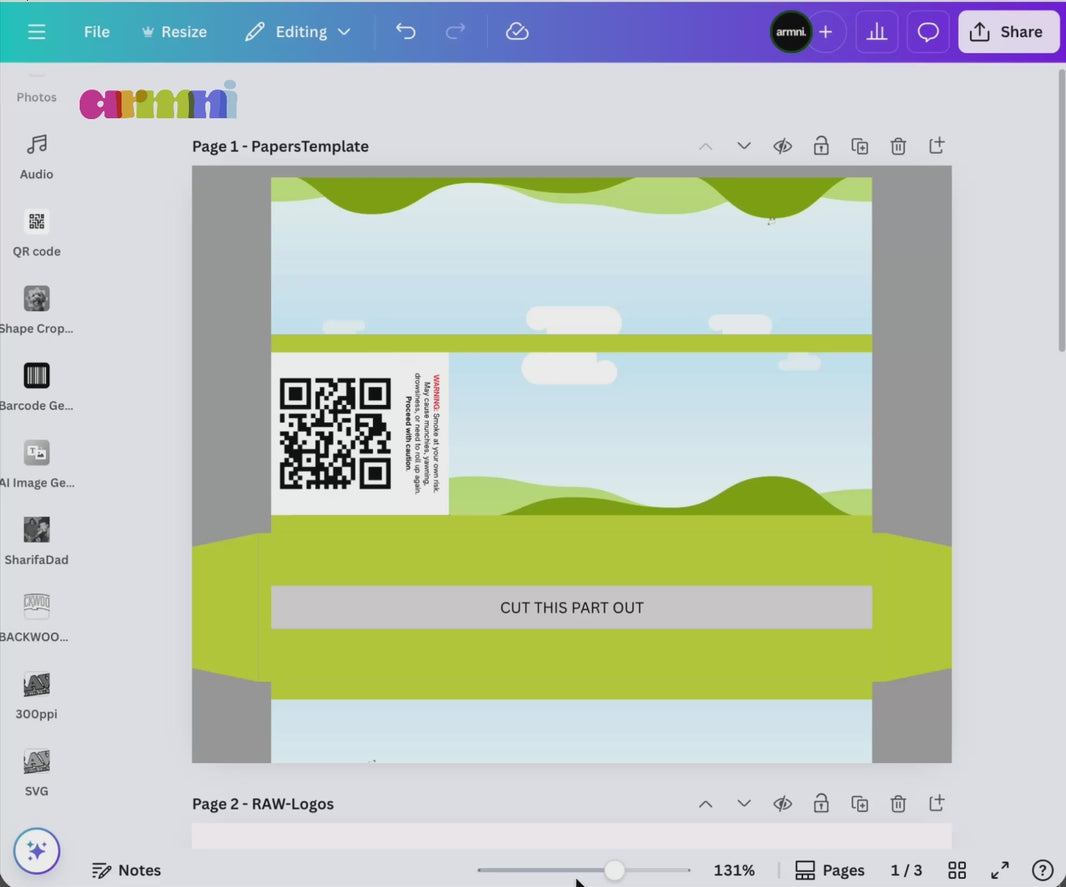Open the analytics chart icon
Image resolution: width=1066 pixels, height=887 pixels.
(x=877, y=32)
